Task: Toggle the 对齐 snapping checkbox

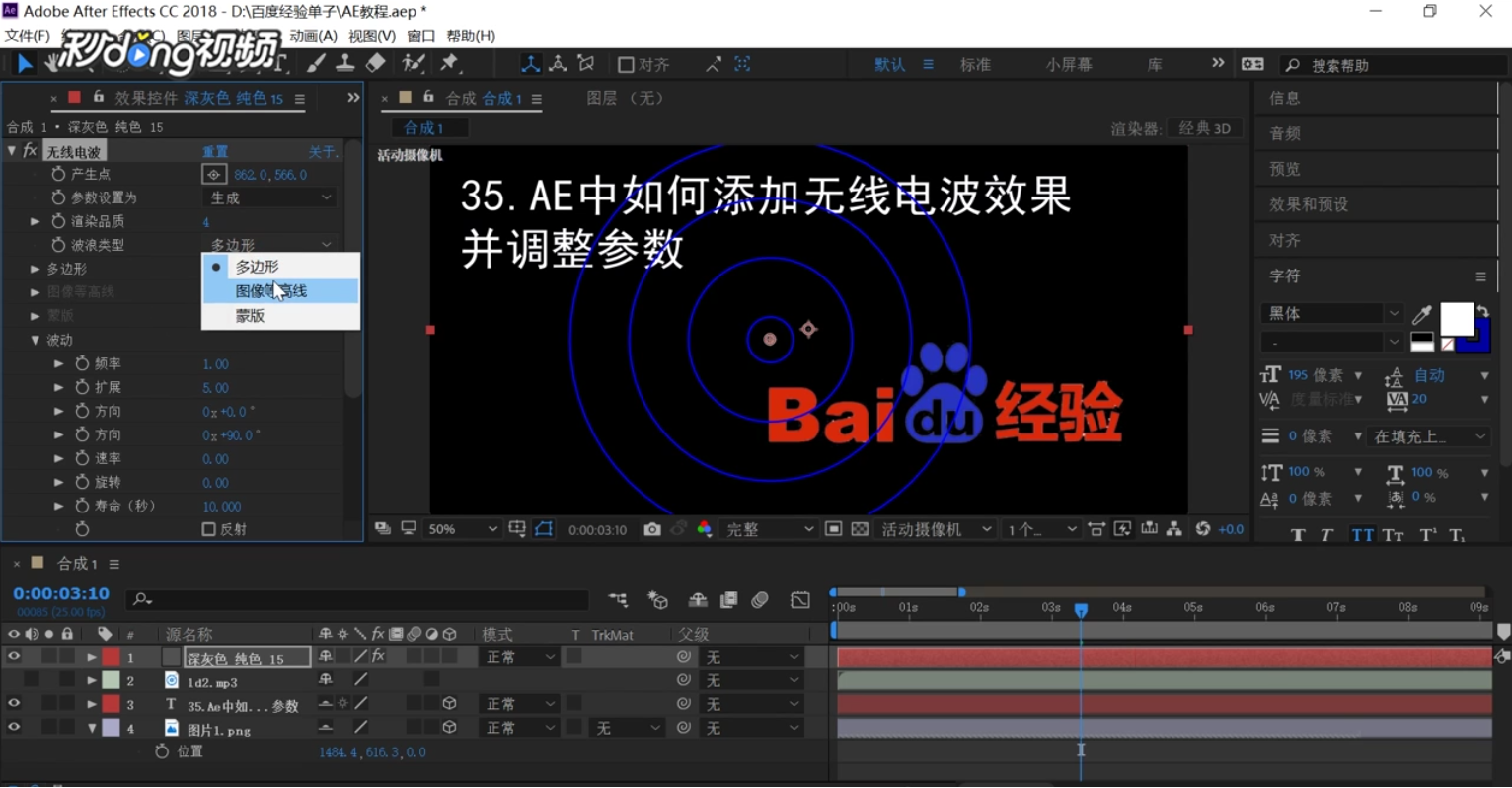Action: pyautogui.click(x=626, y=65)
